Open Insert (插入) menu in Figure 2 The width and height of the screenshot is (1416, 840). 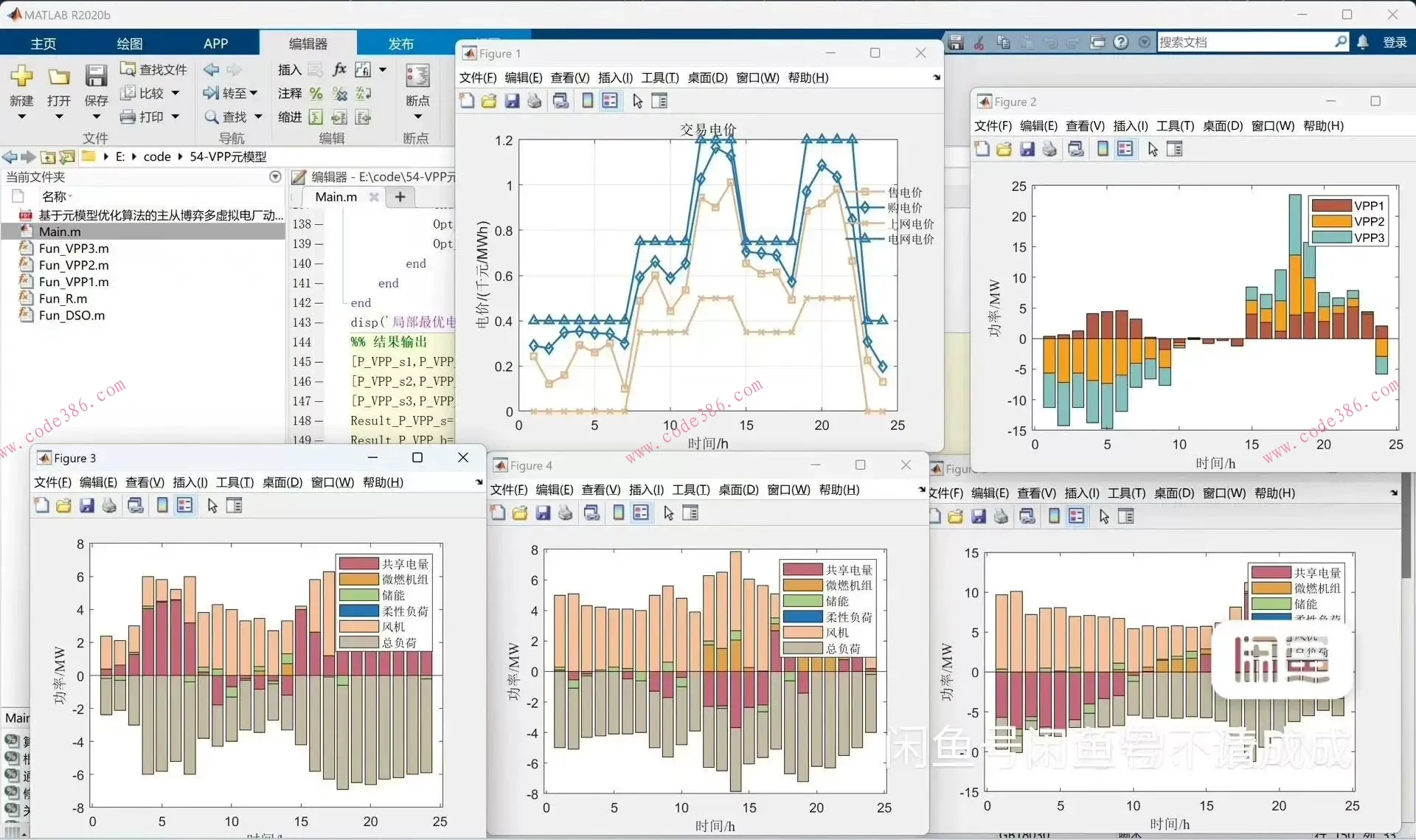pyautogui.click(x=1130, y=126)
